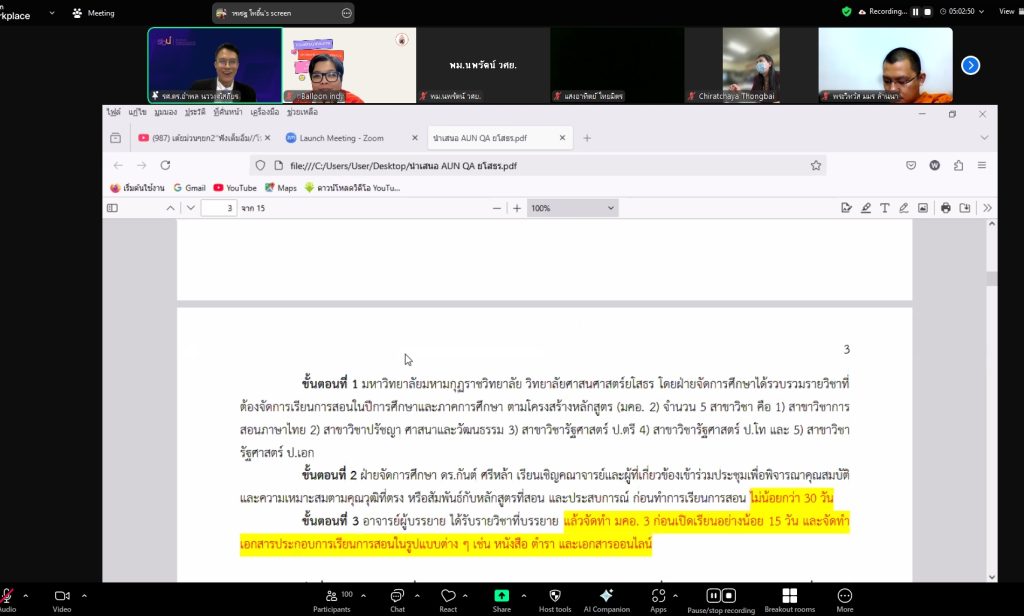Save the PDF with download icon
Screen dimensions: 1024x616
(x=965, y=208)
